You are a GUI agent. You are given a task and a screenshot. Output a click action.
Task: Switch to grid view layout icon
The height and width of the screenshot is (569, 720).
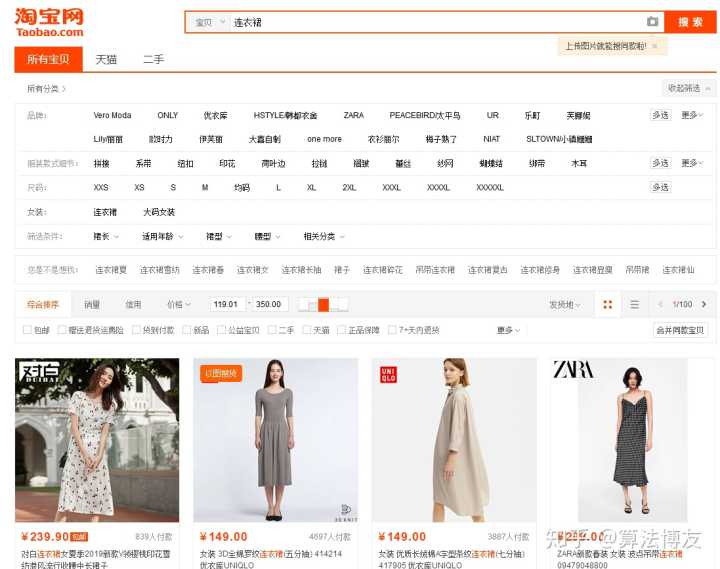pyautogui.click(x=607, y=304)
